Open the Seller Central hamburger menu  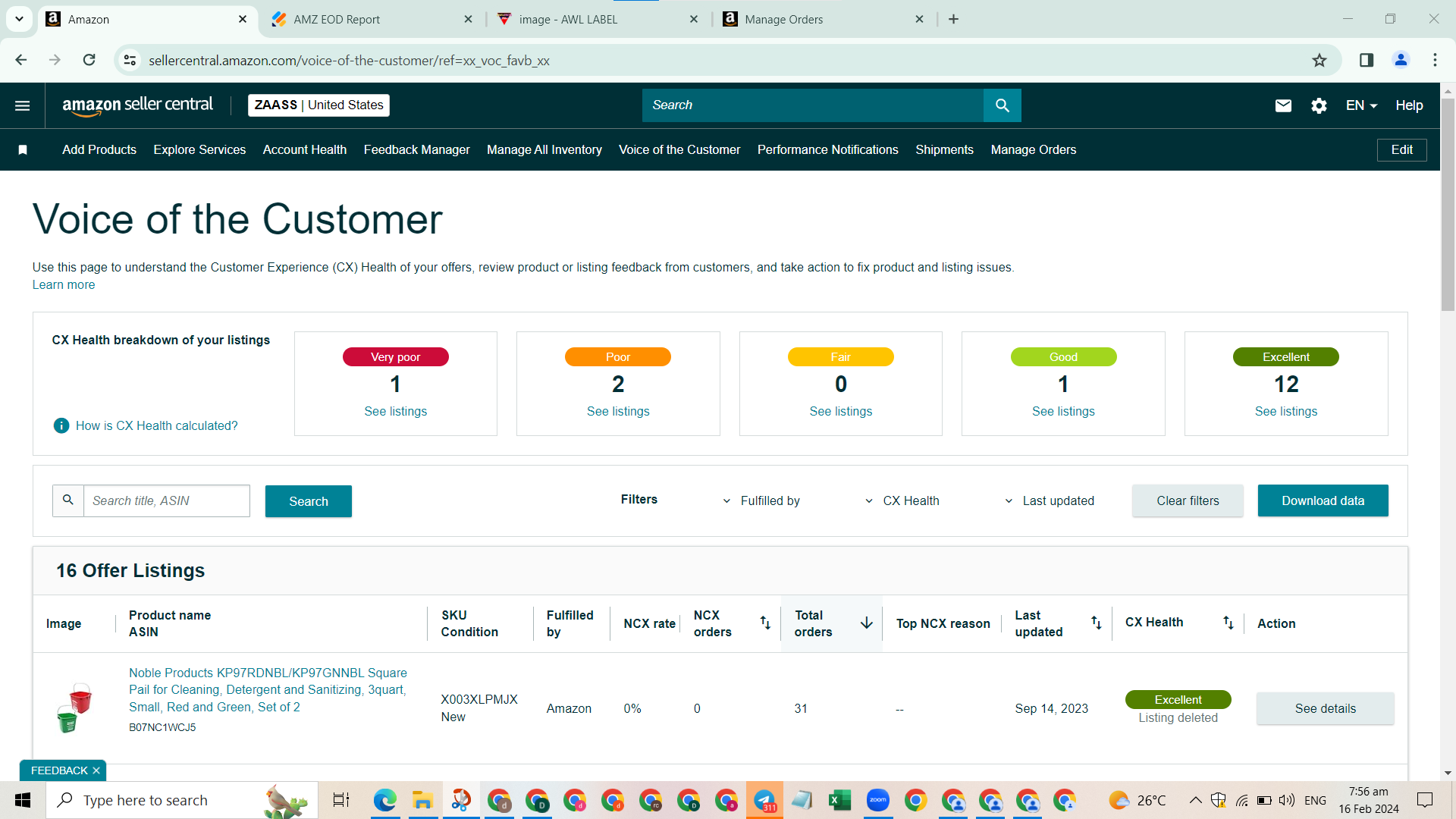(x=23, y=105)
